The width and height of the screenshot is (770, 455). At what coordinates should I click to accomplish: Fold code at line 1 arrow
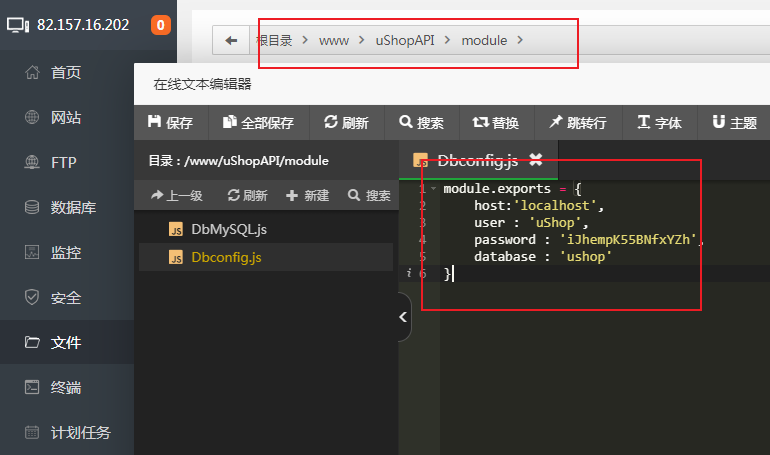point(434,188)
